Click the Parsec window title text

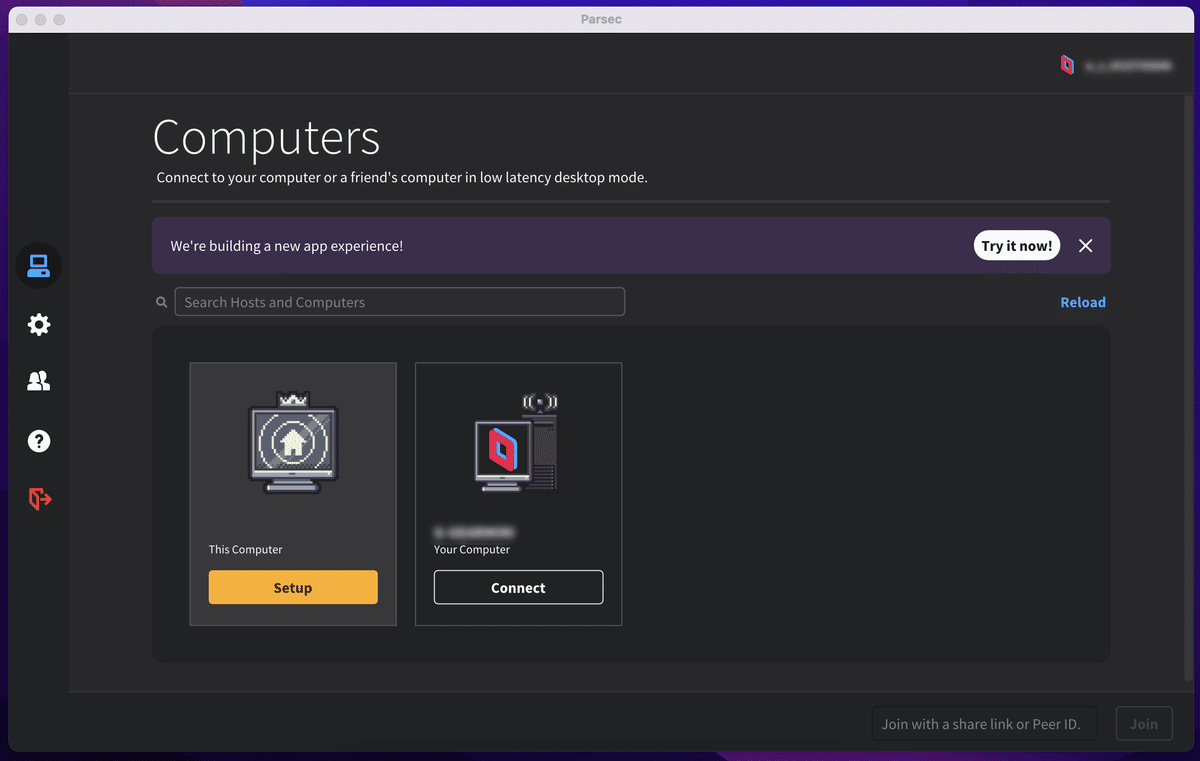click(601, 19)
